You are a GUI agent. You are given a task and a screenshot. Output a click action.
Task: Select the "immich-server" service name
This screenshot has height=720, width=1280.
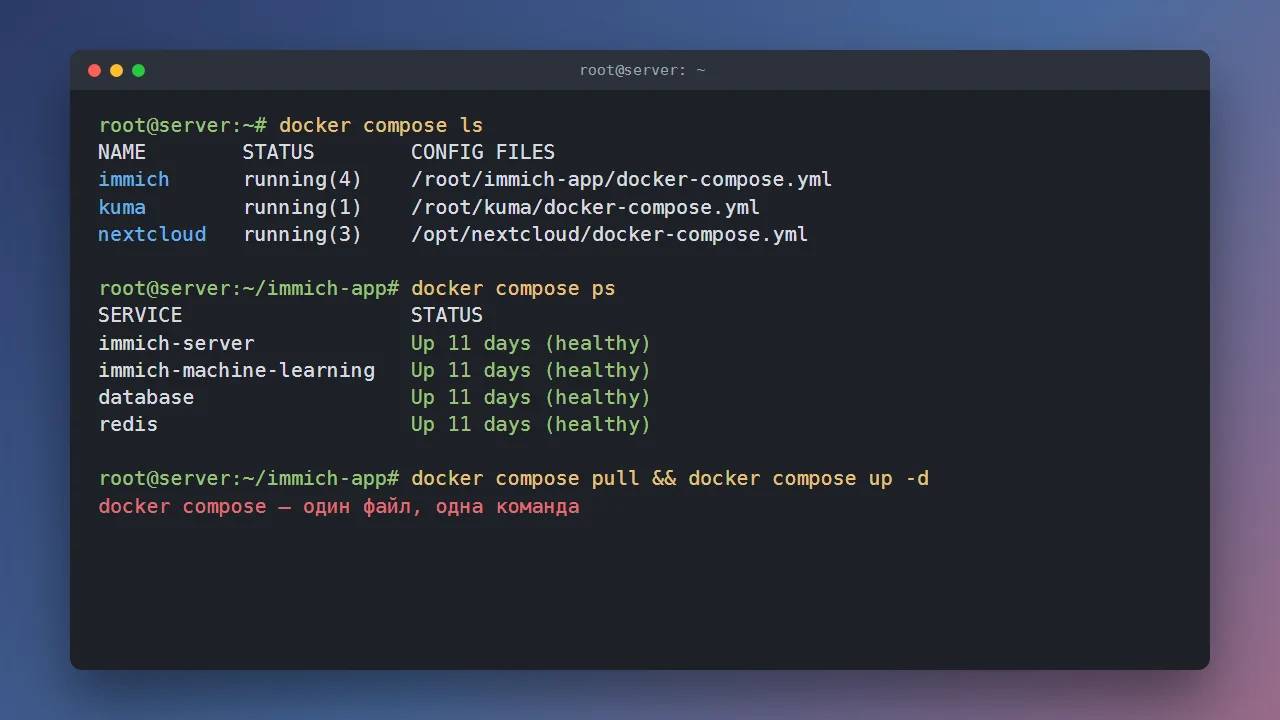pos(176,343)
